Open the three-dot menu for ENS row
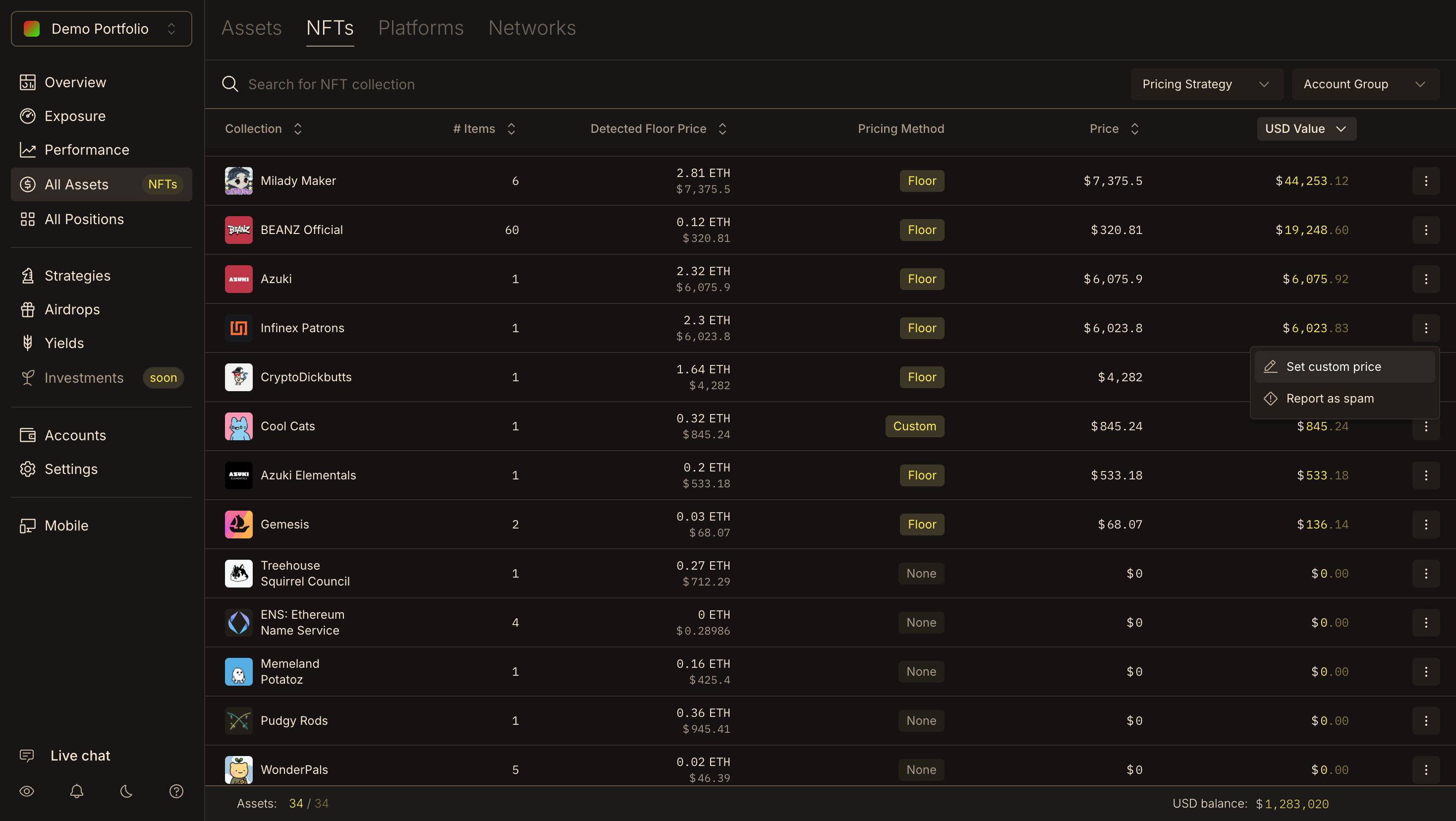The width and height of the screenshot is (1456, 821). (1425, 623)
